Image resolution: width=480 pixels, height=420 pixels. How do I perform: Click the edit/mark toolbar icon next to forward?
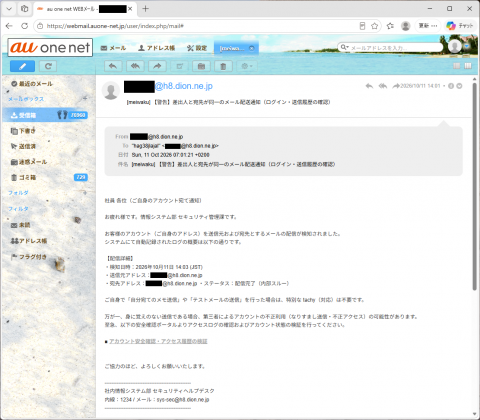(x=179, y=66)
